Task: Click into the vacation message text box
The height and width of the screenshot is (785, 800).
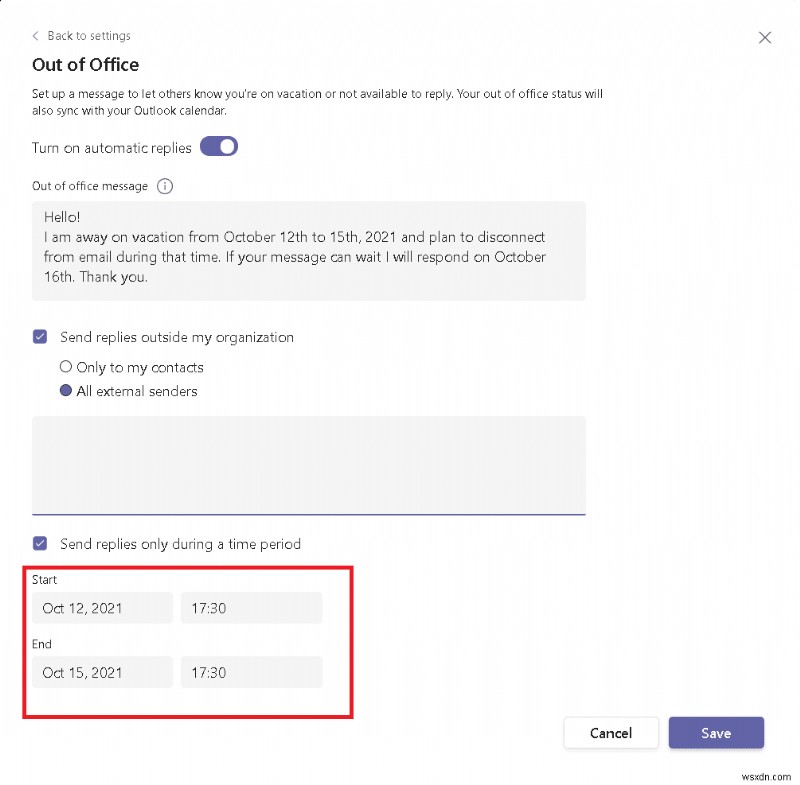Action: click(308, 250)
